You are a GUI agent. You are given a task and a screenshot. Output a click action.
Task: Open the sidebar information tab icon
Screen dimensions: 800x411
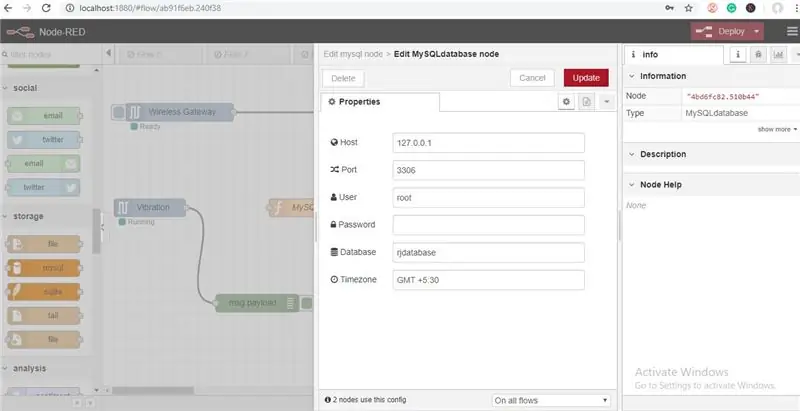(738, 55)
